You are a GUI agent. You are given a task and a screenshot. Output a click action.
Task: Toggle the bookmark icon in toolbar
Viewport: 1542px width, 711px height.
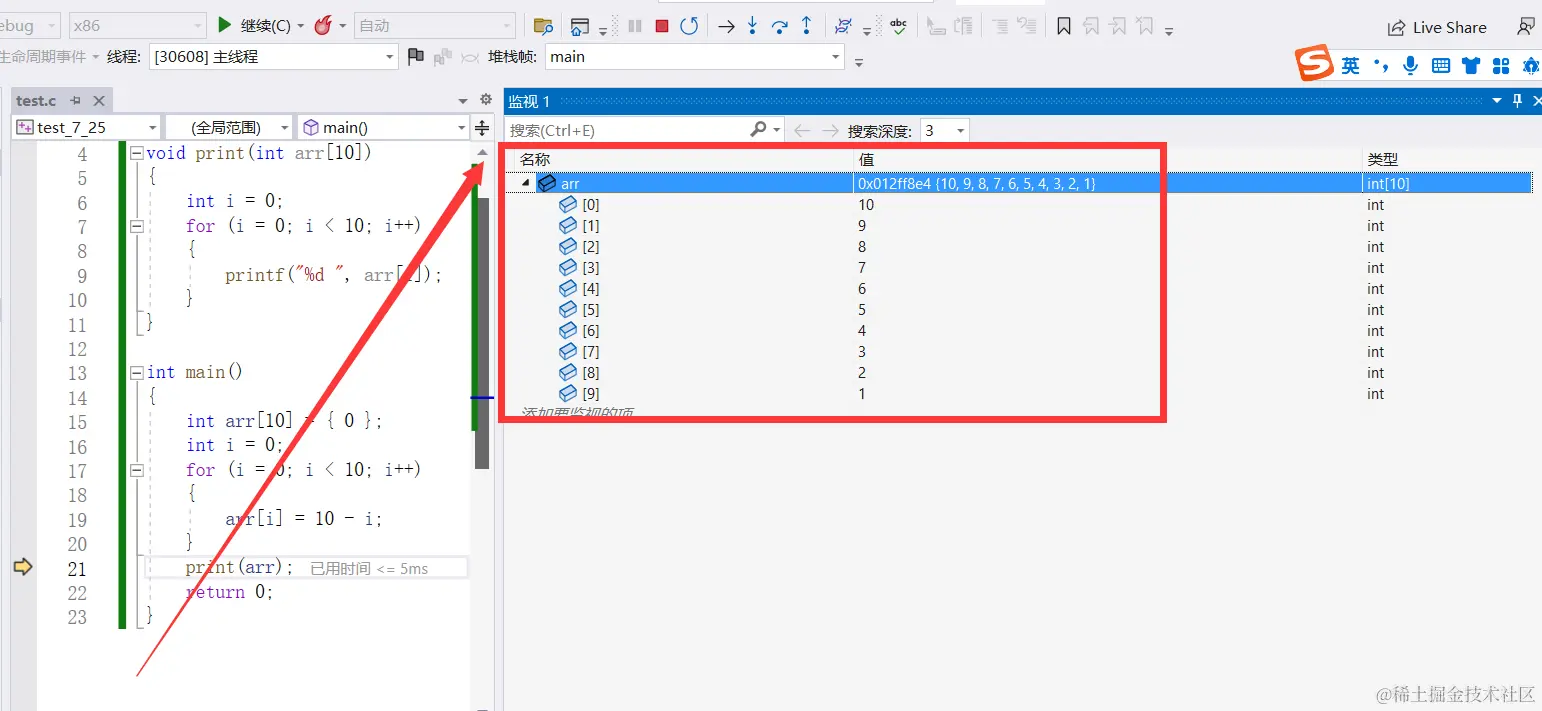click(1064, 26)
